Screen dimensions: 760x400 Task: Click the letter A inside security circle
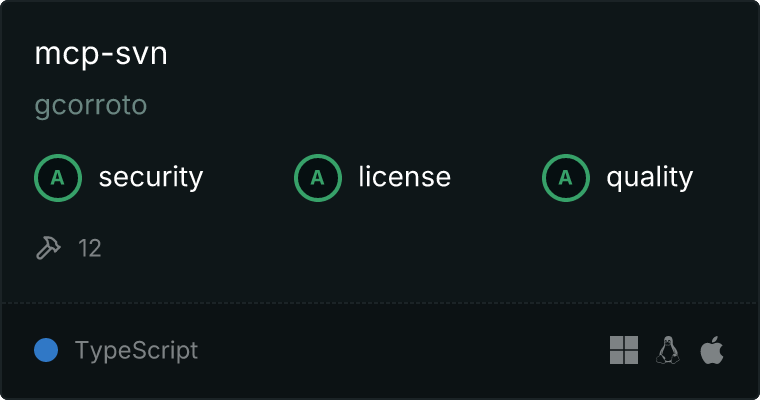tap(58, 178)
